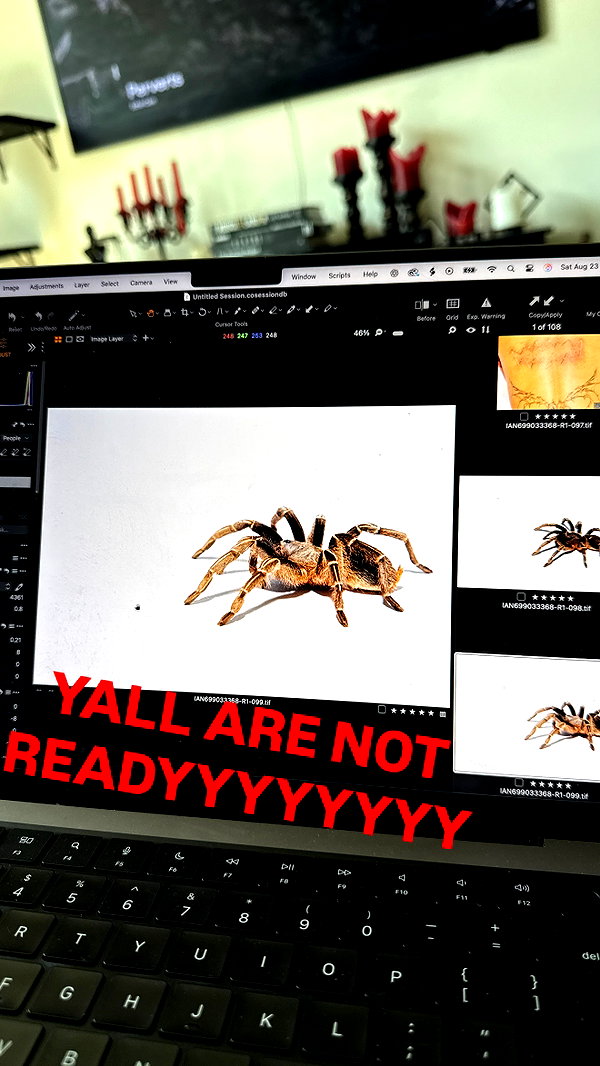Image resolution: width=600 pixels, height=1066 pixels.
Task: Open the Window menu
Action: point(304,277)
